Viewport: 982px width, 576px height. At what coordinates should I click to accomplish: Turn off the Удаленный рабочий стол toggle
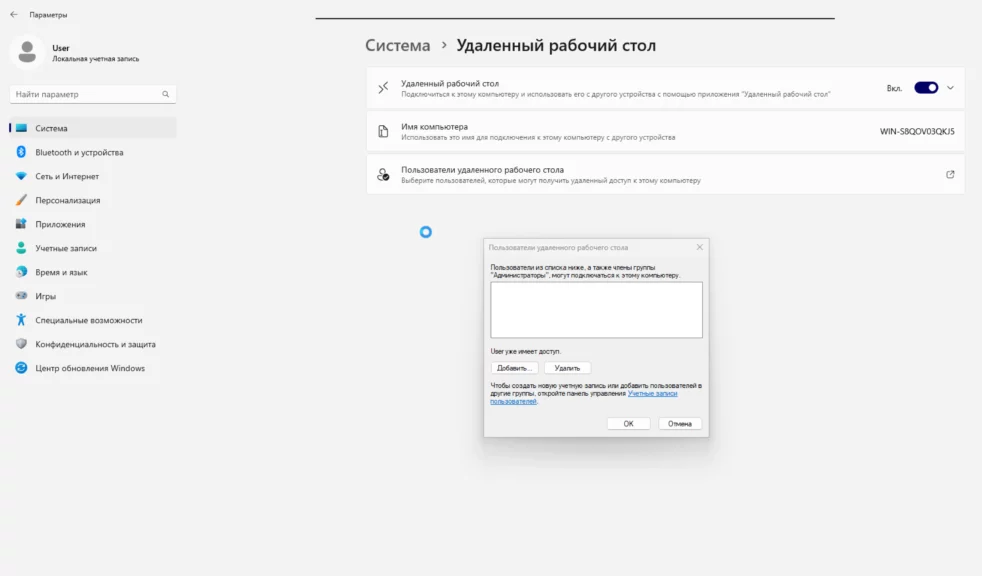point(926,88)
